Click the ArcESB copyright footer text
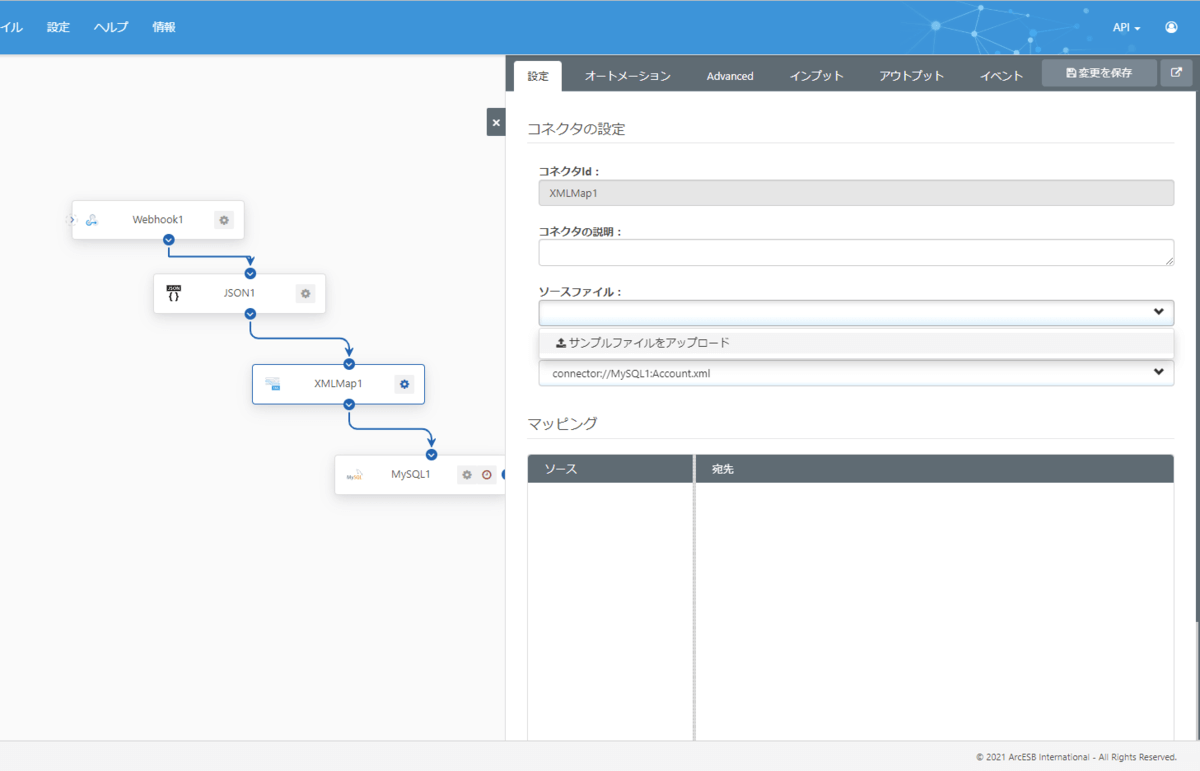The width and height of the screenshot is (1200, 771). pos(1076,757)
